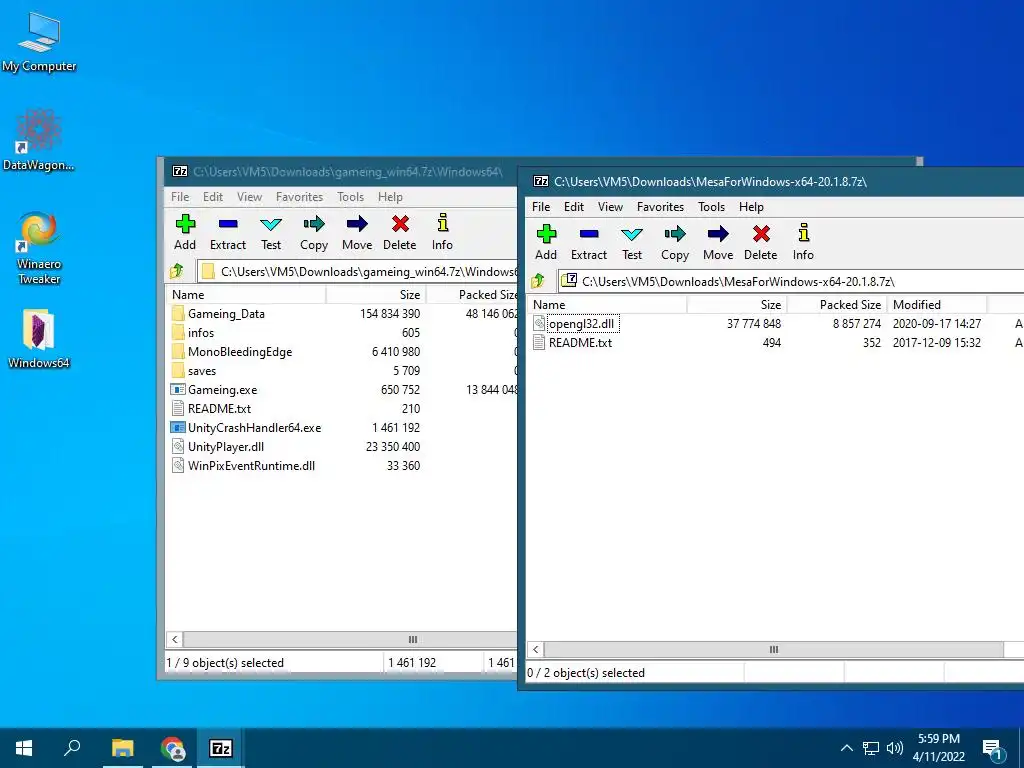Open File Explorer from taskbar
This screenshot has width=1024, height=768.
(x=122, y=748)
